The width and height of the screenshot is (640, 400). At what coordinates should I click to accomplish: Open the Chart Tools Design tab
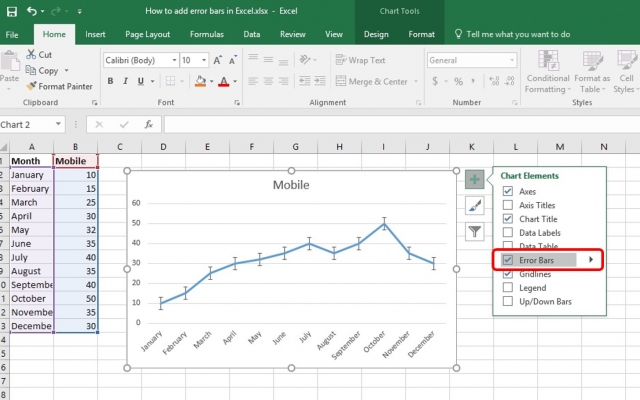pos(376,34)
